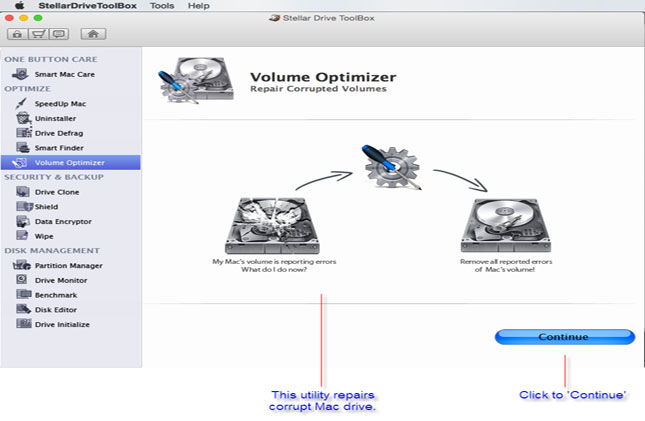Screen dimensions: 645x421
Task: Click the Volume Optimizer header drive image
Action: 196,80
